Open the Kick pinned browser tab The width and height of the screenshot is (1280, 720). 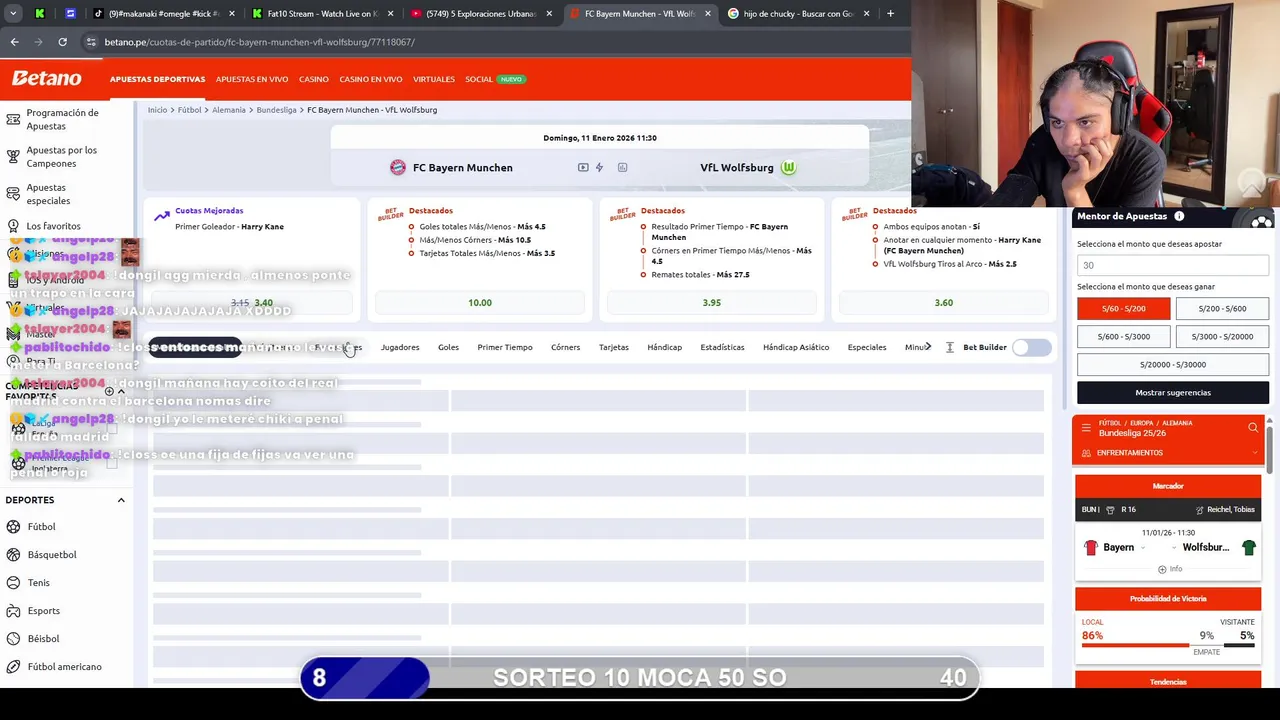coord(40,14)
